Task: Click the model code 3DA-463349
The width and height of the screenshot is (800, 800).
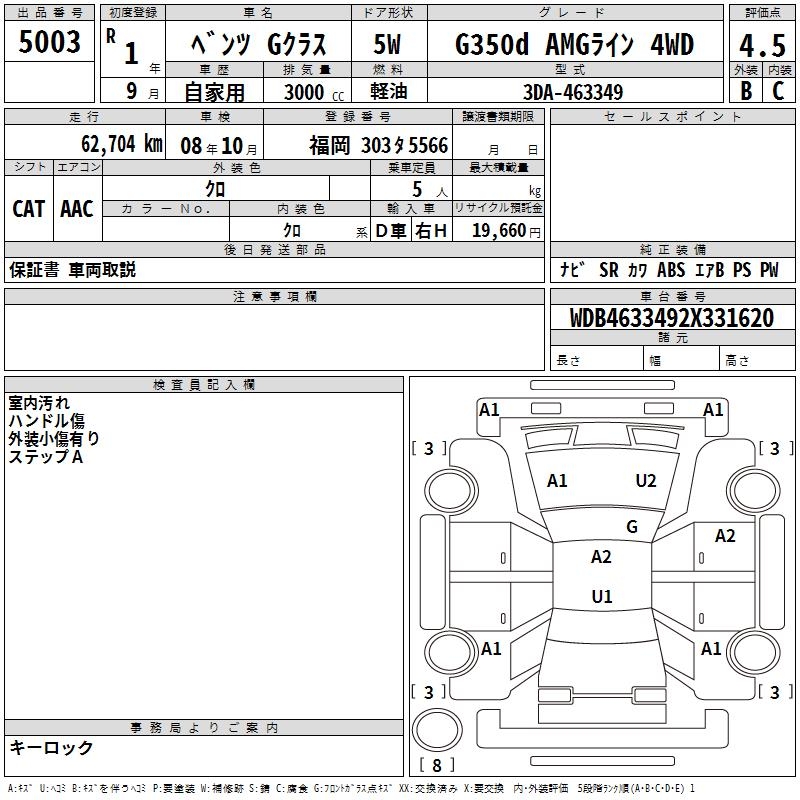Action: (573, 91)
